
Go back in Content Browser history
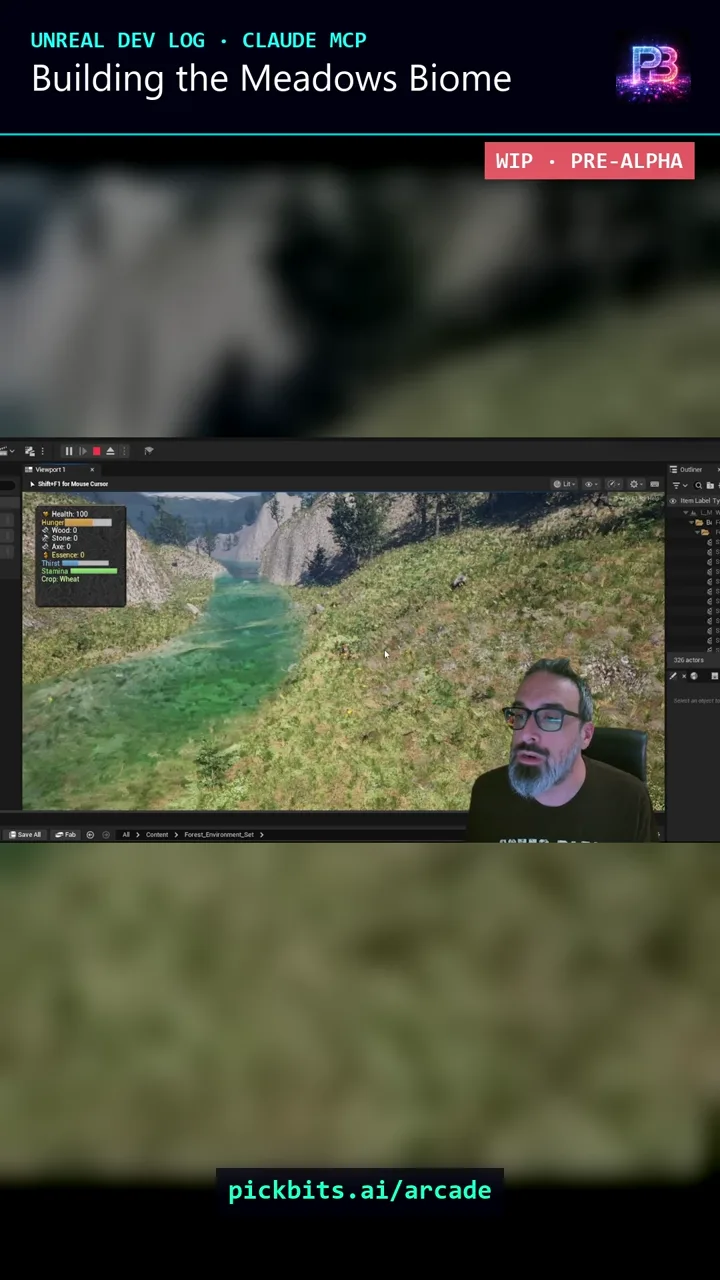tap(90, 834)
